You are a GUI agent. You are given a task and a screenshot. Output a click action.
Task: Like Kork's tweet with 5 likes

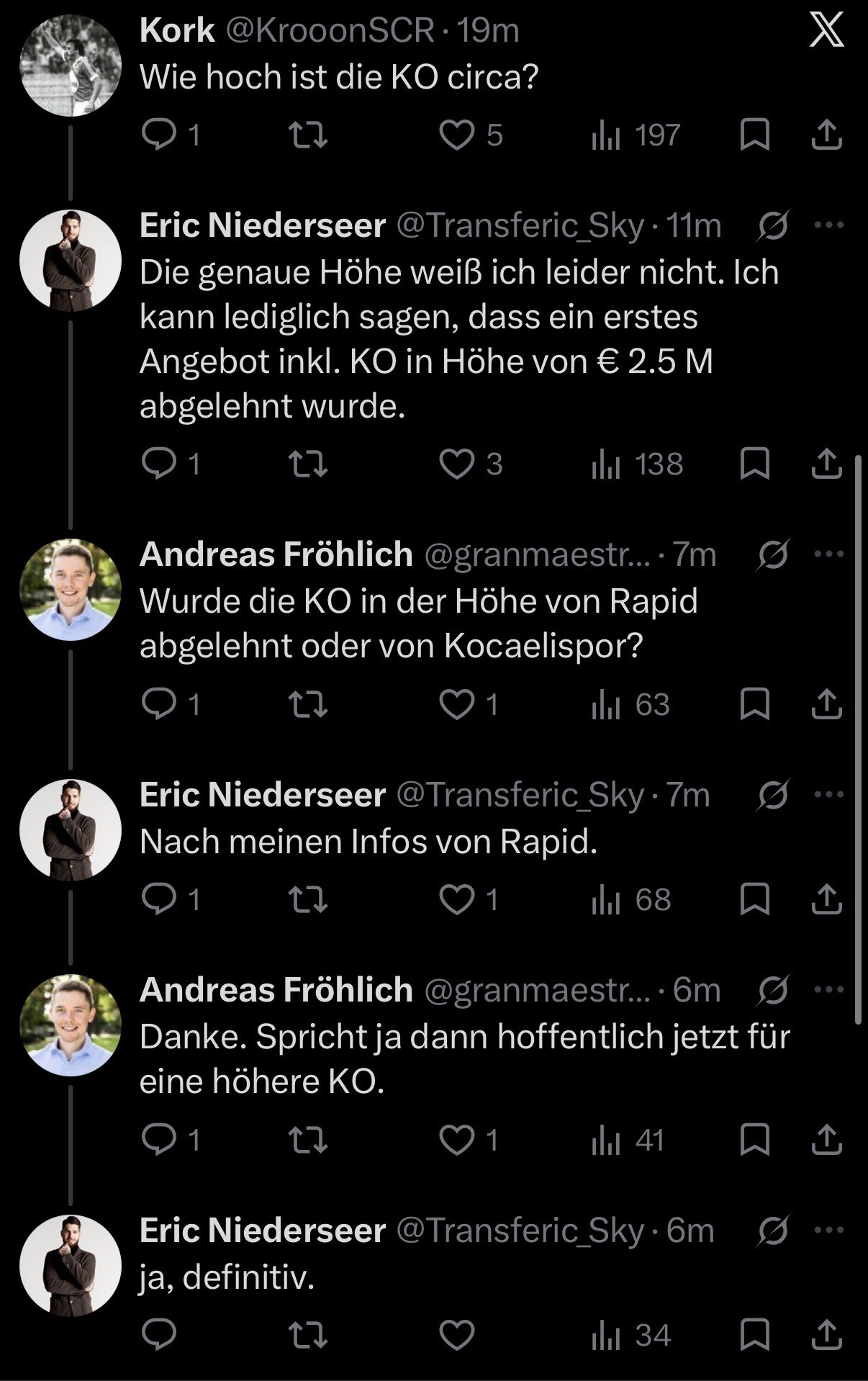point(457,135)
